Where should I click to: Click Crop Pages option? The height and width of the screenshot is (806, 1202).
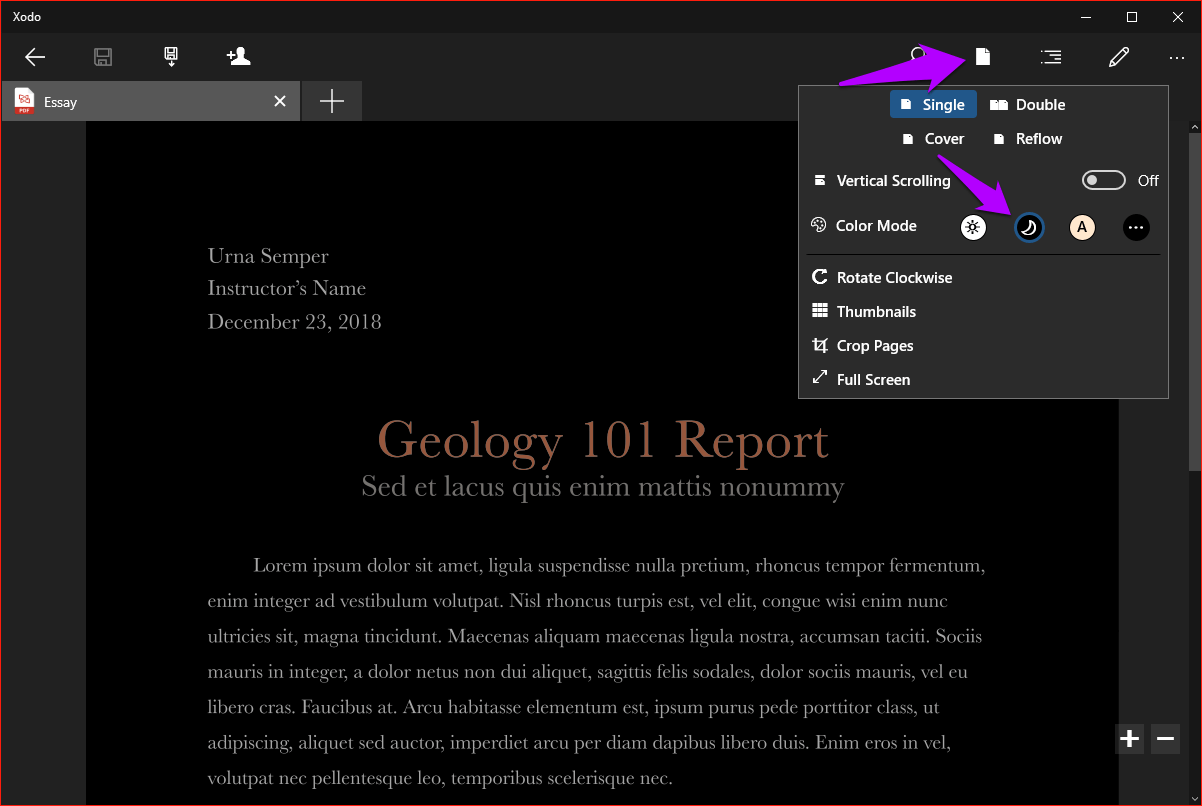pyautogui.click(x=874, y=346)
